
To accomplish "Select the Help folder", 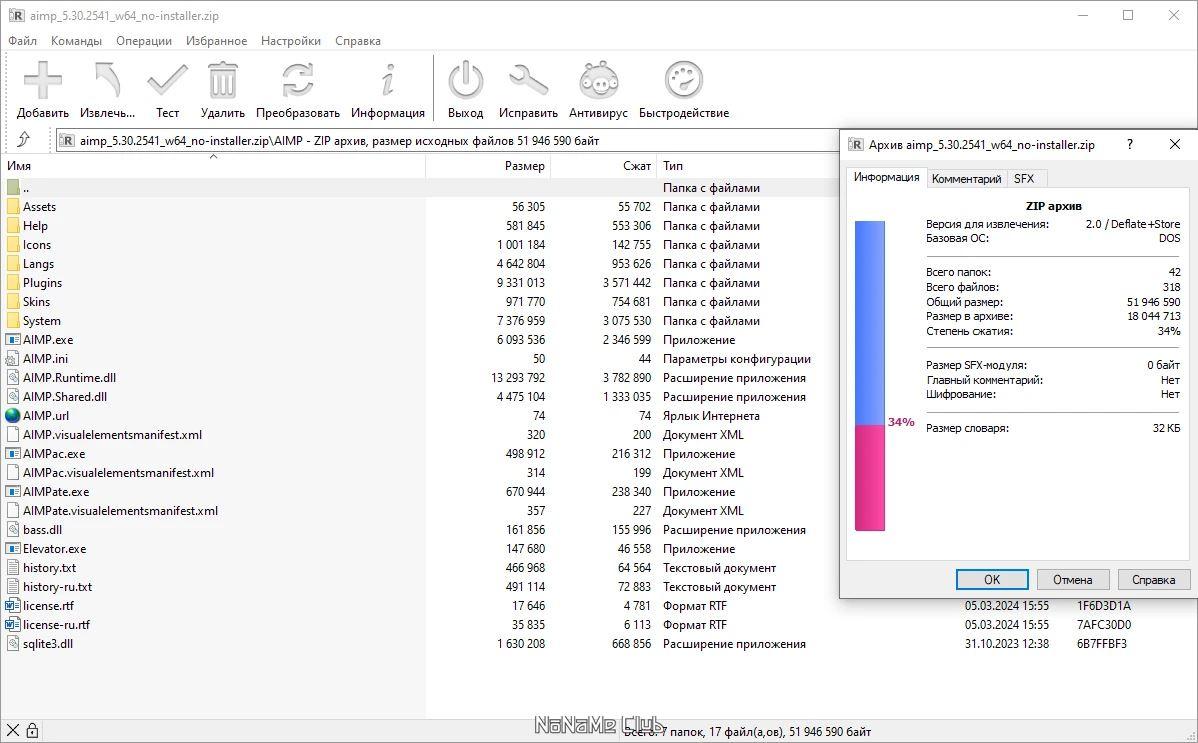I will (x=35, y=225).
